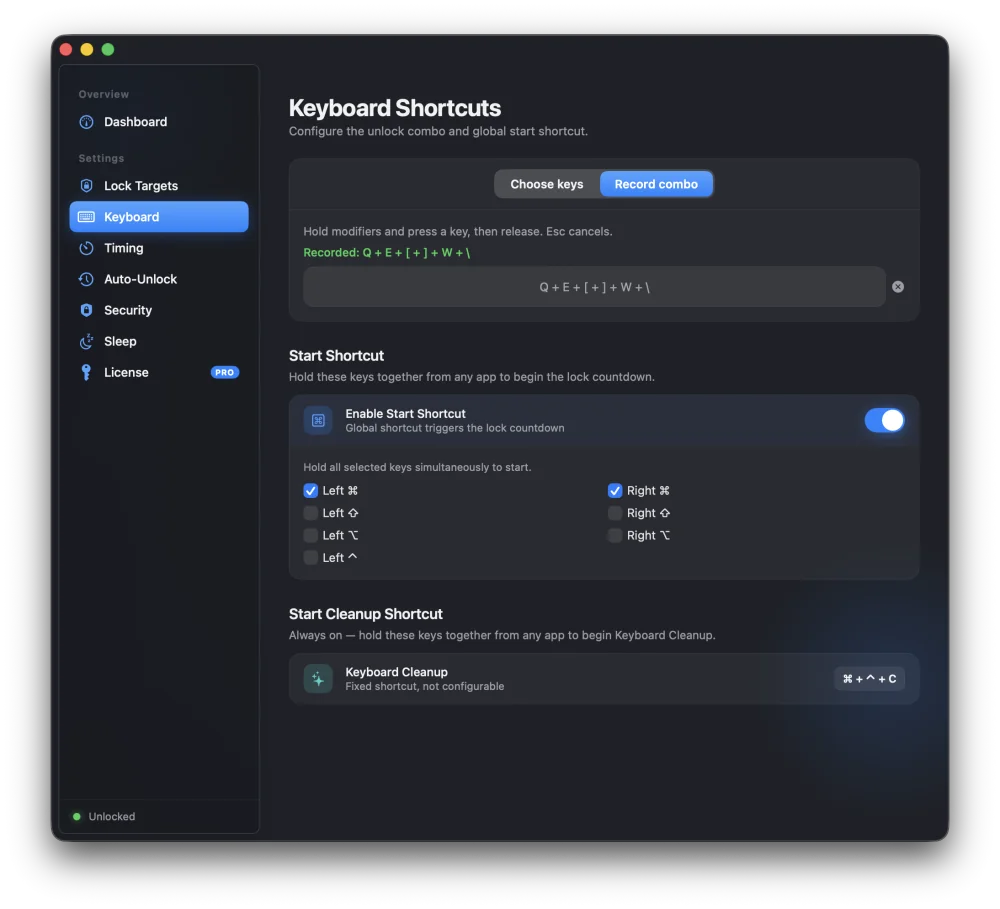Click the Sleep moon icon
The height and width of the screenshot is (909, 1000).
86,341
